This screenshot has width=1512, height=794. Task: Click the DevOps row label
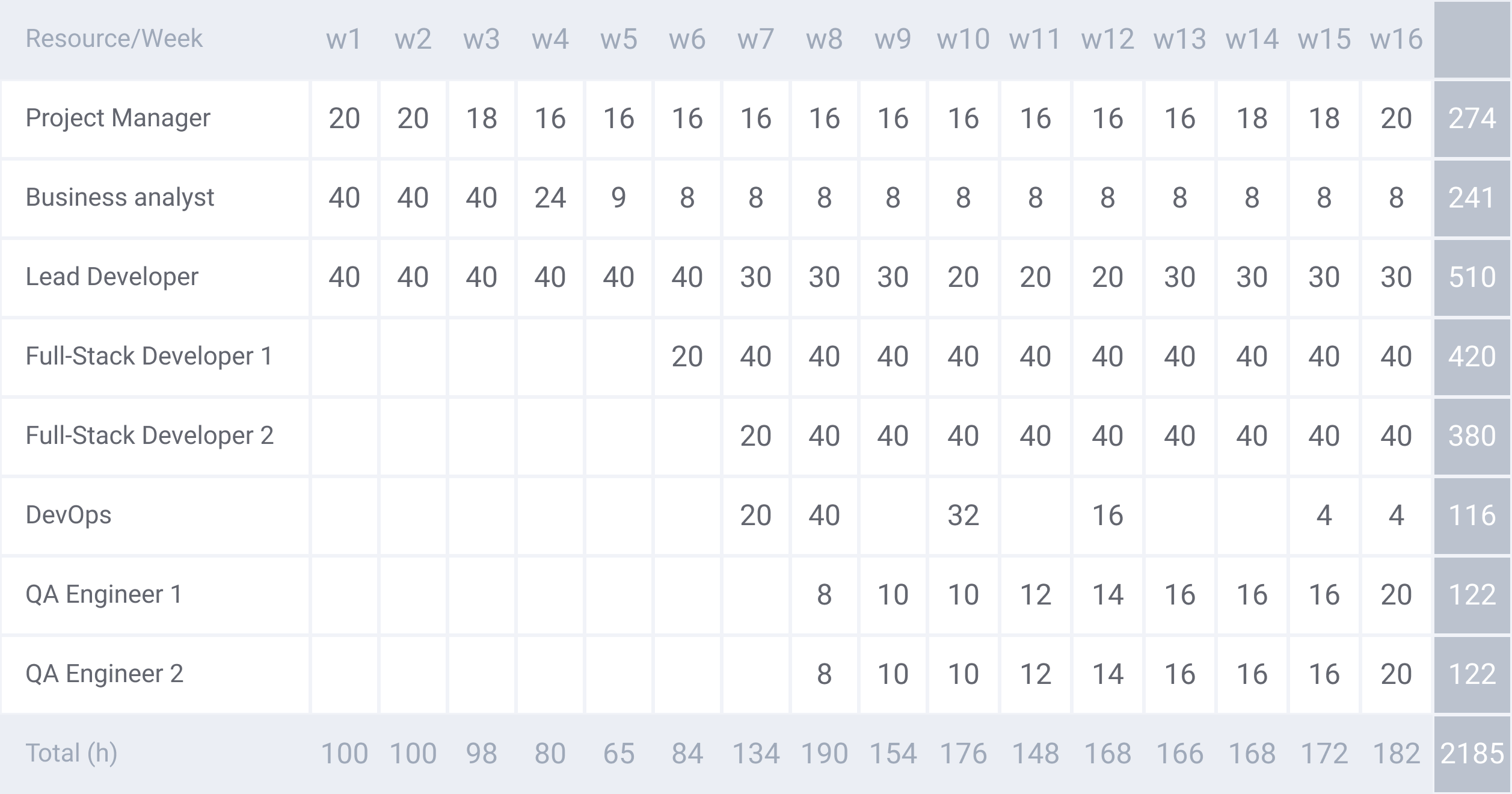tap(69, 515)
